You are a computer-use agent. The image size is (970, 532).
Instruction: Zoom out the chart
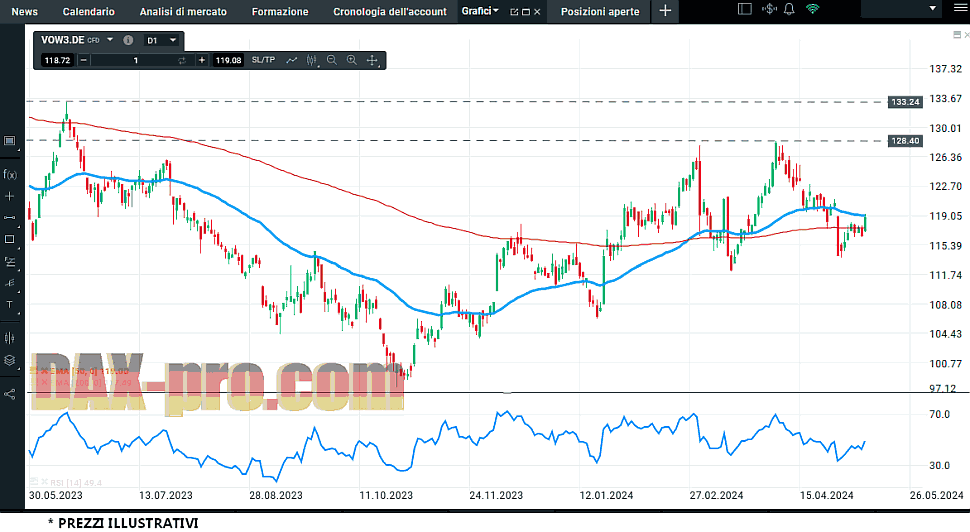[x=332, y=60]
